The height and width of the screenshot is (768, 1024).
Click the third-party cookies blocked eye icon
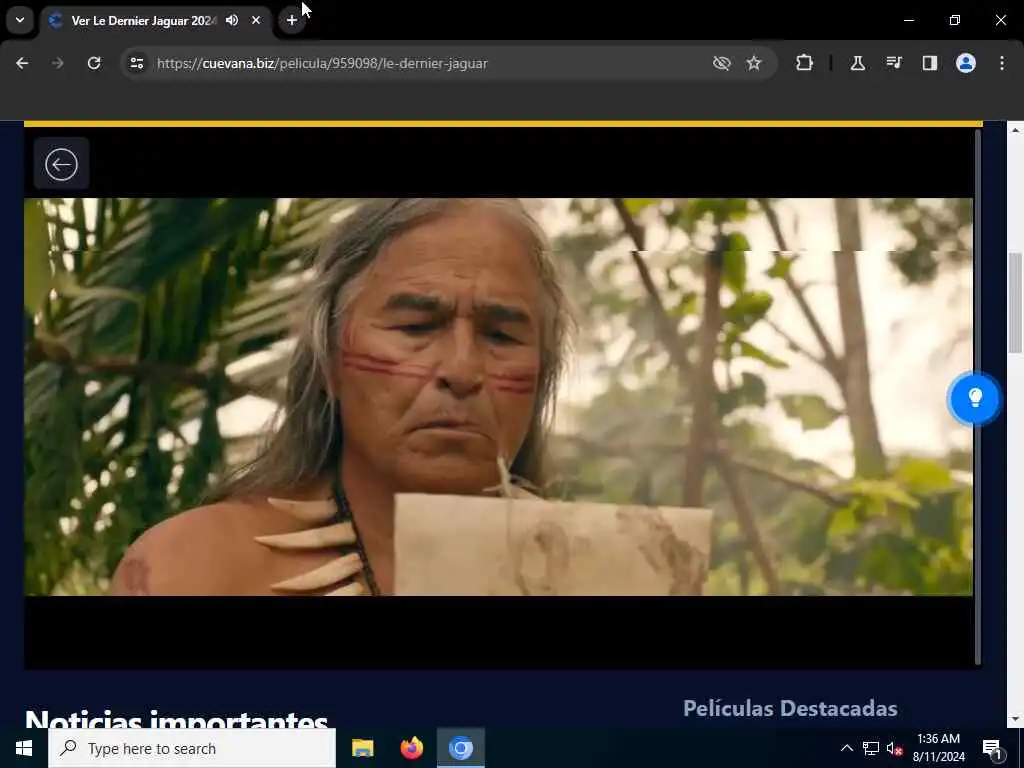coord(722,63)
